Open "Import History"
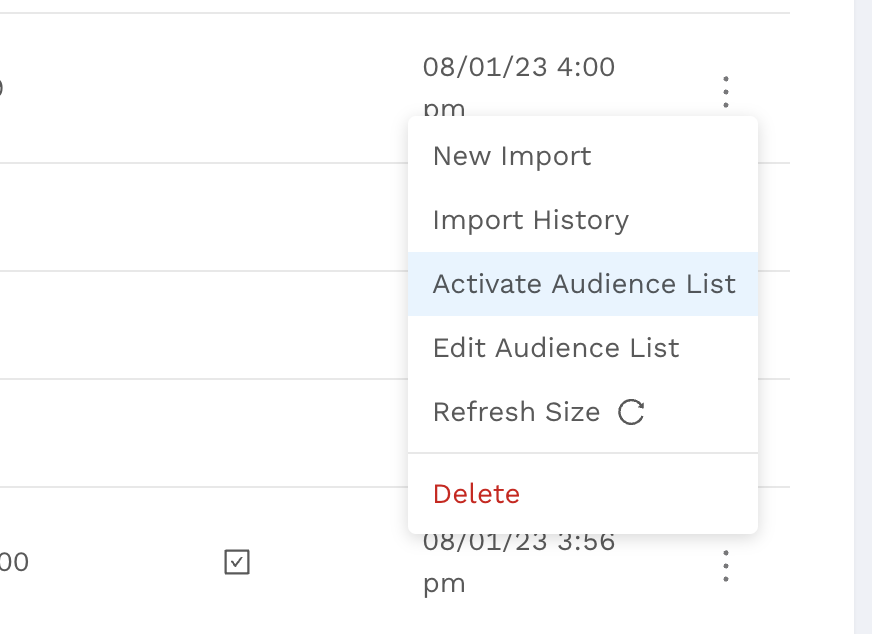The height and width of the screenshot is (634, 872). pos(530,220)
